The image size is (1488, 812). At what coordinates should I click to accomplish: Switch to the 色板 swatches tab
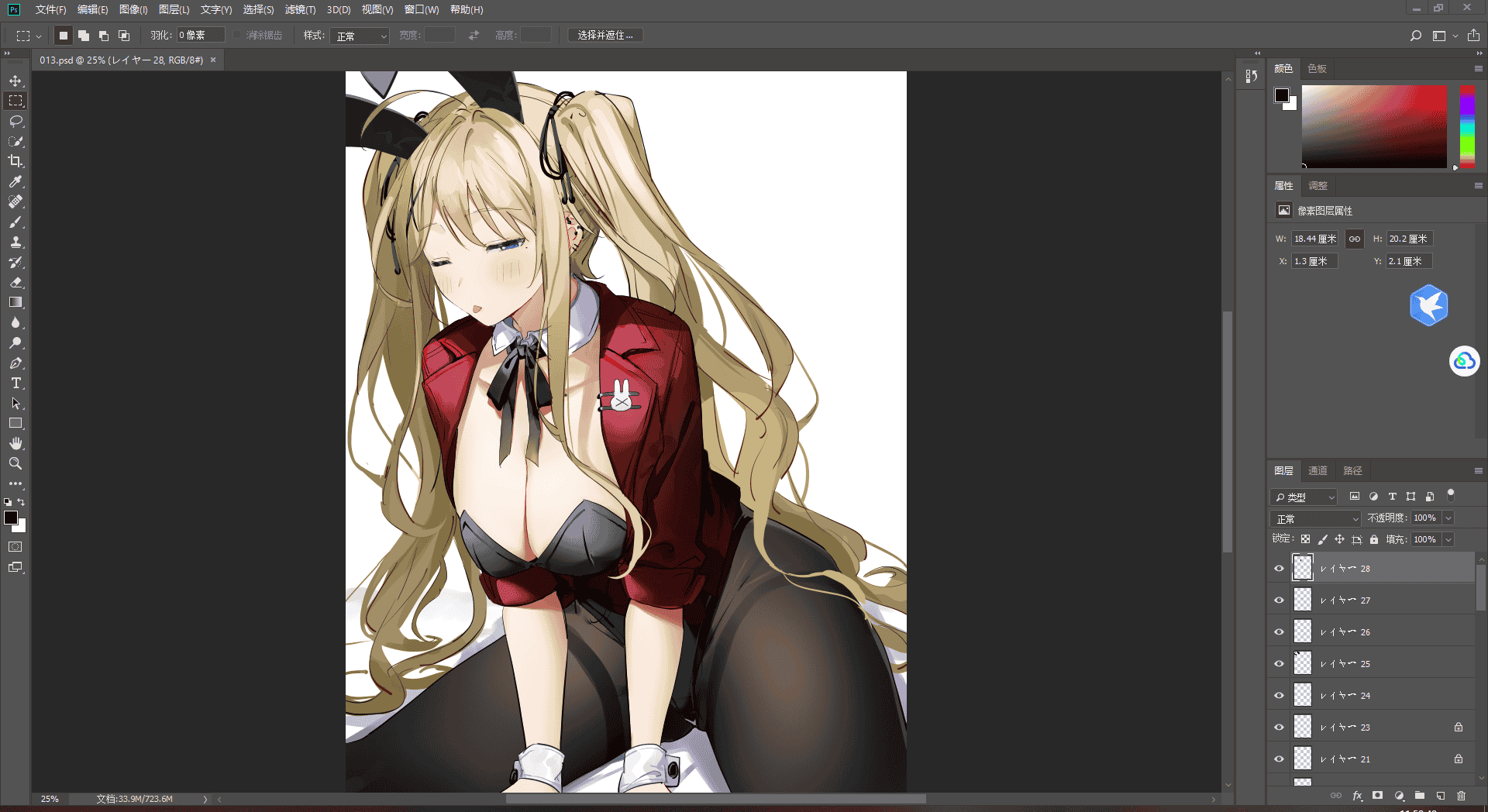click(1317, 68)
